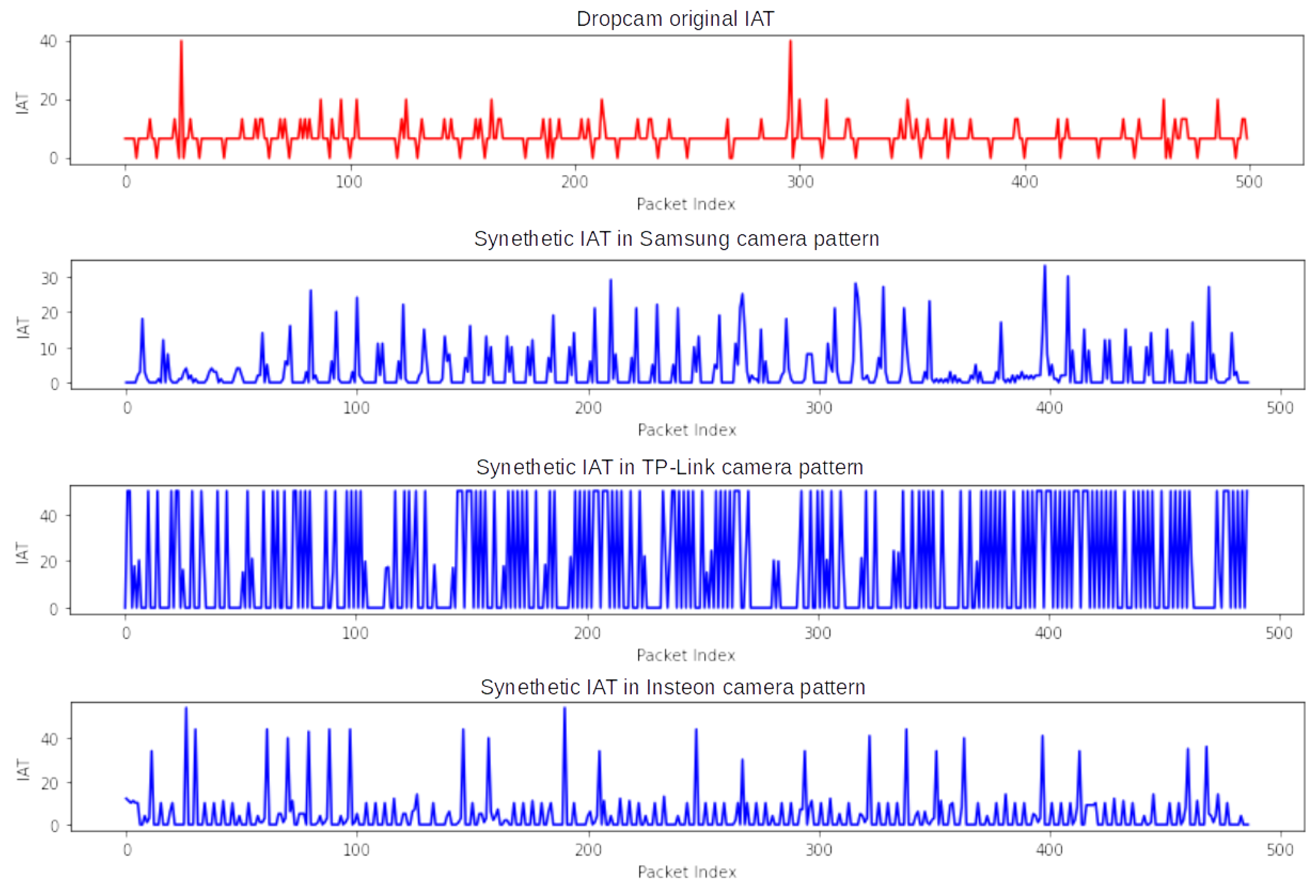Click the IAT y-axis label of Dropcam plot
The image size is (1316, 896).
21,103
